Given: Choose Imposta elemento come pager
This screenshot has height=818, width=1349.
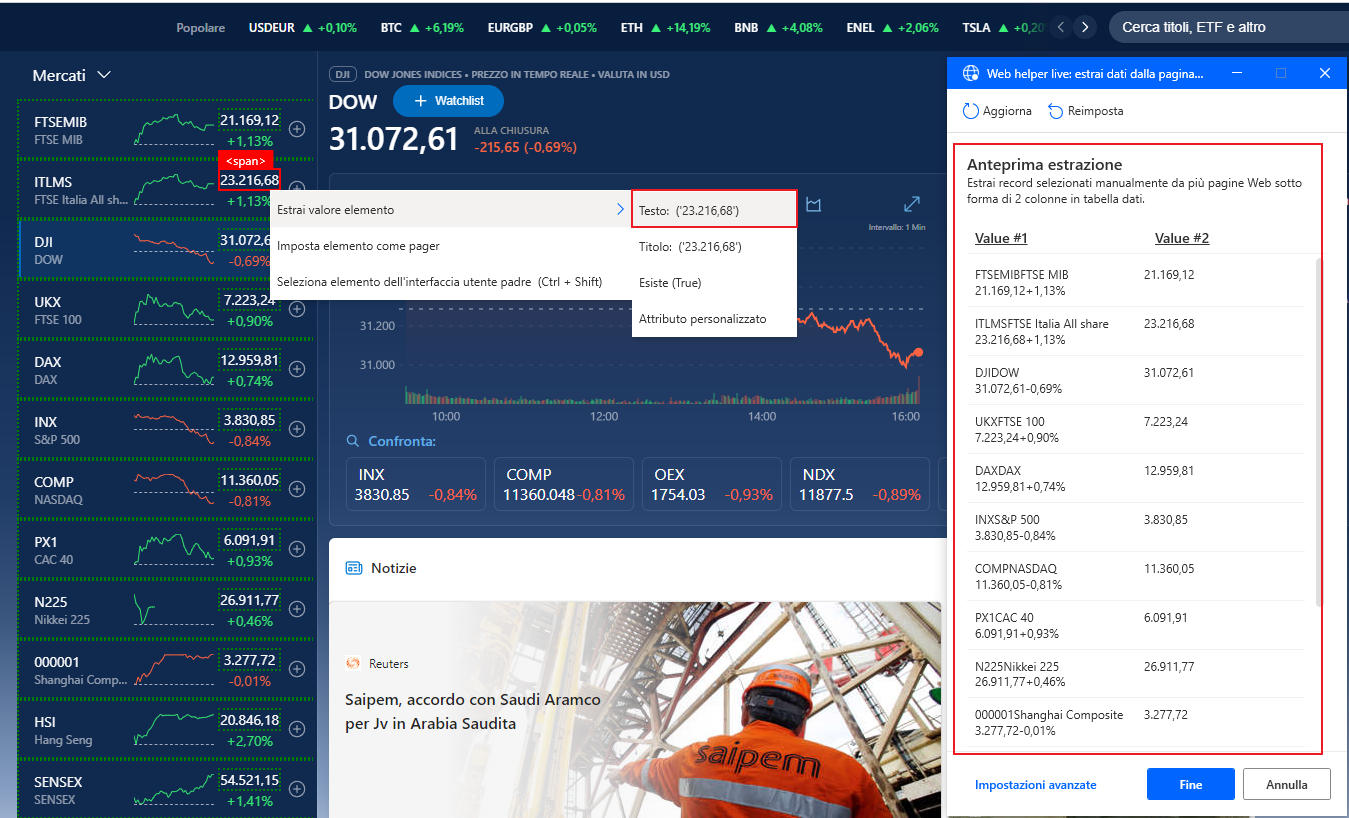Looking at the screenshot, I should pos(451,246).
